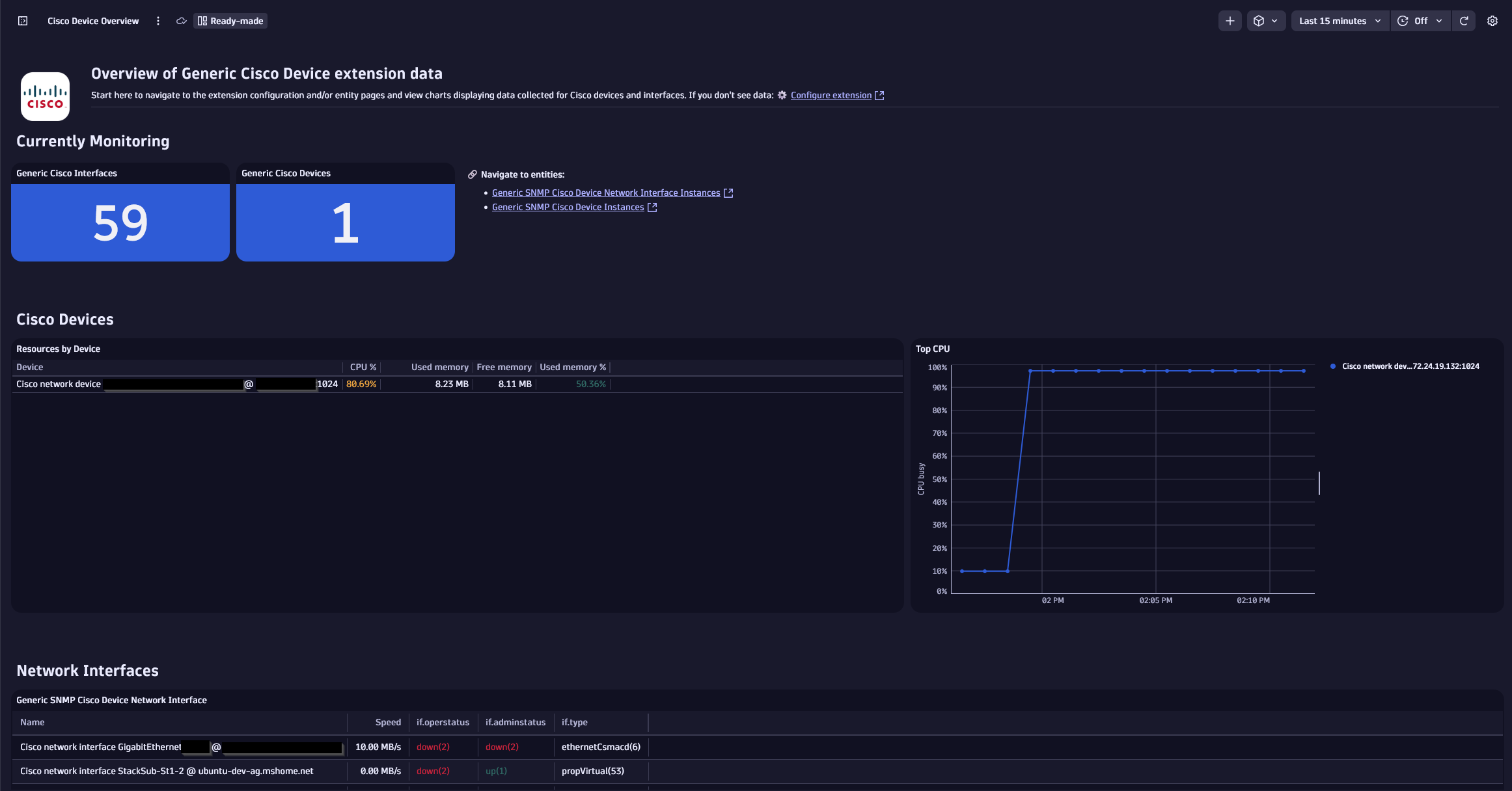Image resolution: width=1512 pixels, height=791 pixels.
Task: Sort by CPU % column header
Action: [363, 367]
